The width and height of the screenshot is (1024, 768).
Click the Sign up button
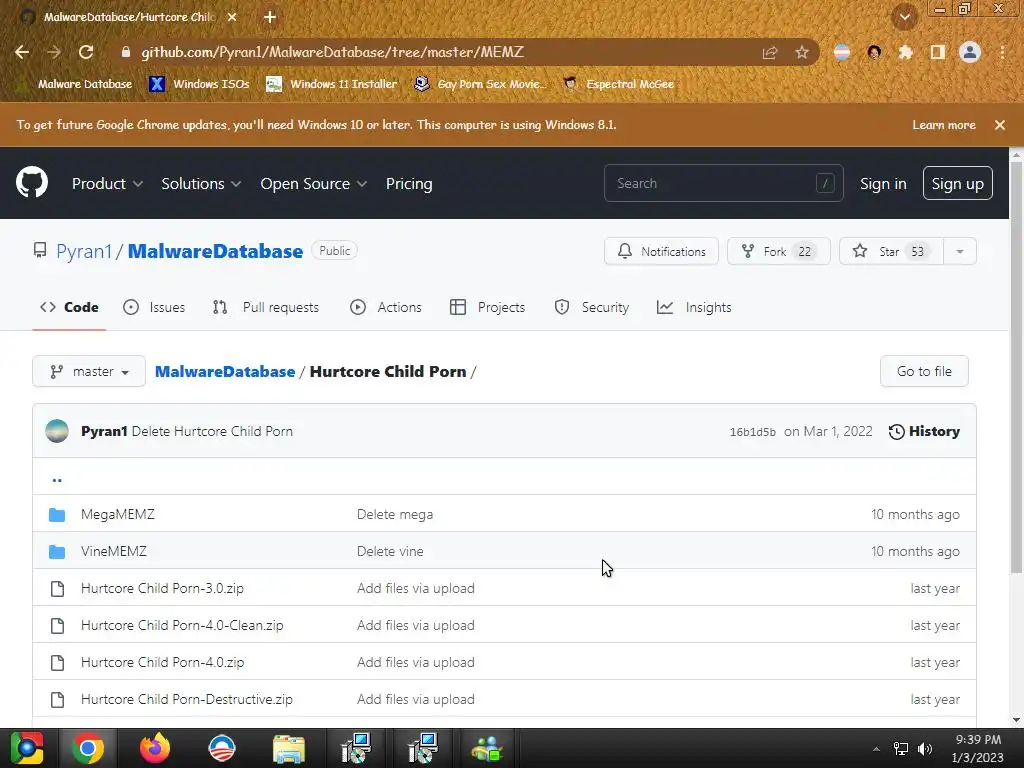[957, 184]
